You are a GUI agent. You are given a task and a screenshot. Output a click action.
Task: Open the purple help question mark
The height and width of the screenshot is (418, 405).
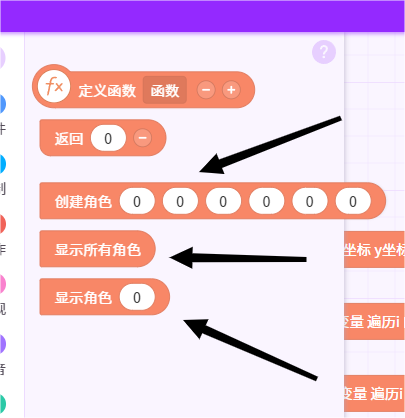(x=324, y=52)
